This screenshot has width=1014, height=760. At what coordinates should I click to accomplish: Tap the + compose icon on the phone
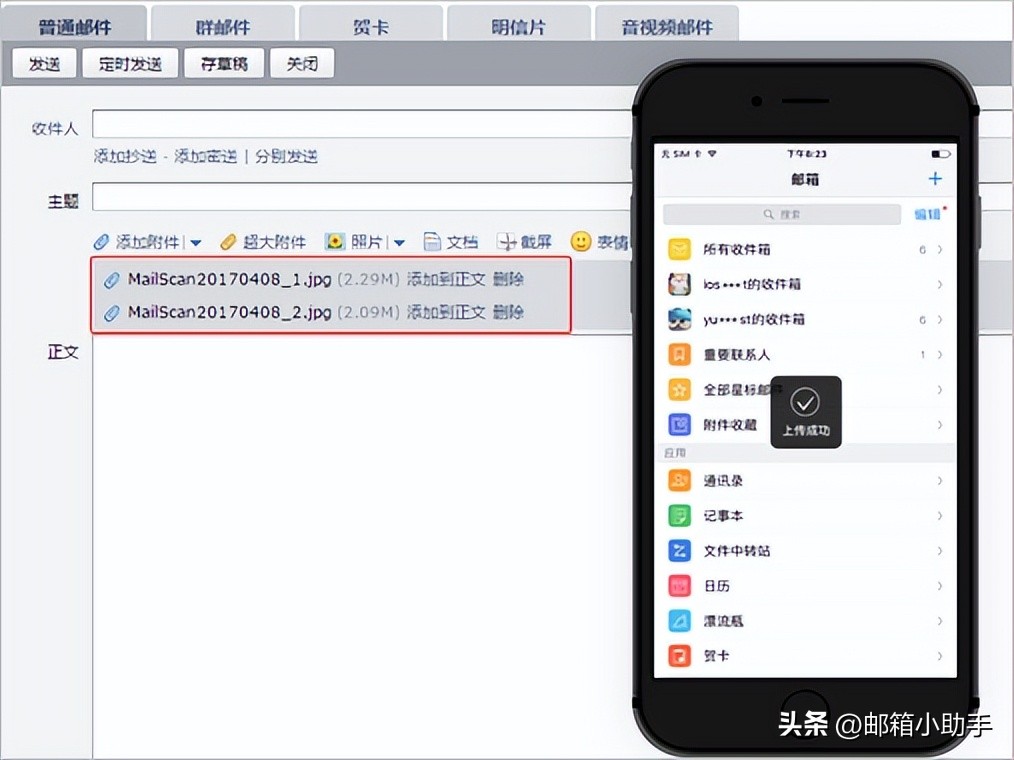(934, 179)
